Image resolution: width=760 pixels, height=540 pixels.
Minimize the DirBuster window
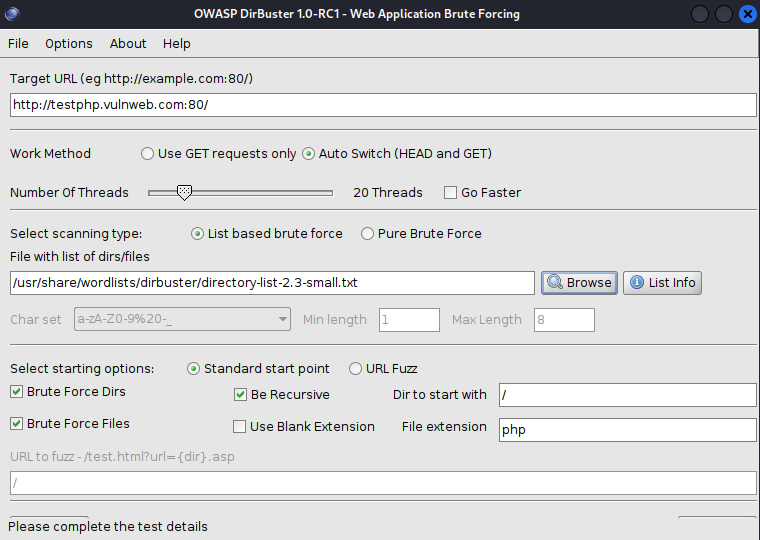(700, 14)
